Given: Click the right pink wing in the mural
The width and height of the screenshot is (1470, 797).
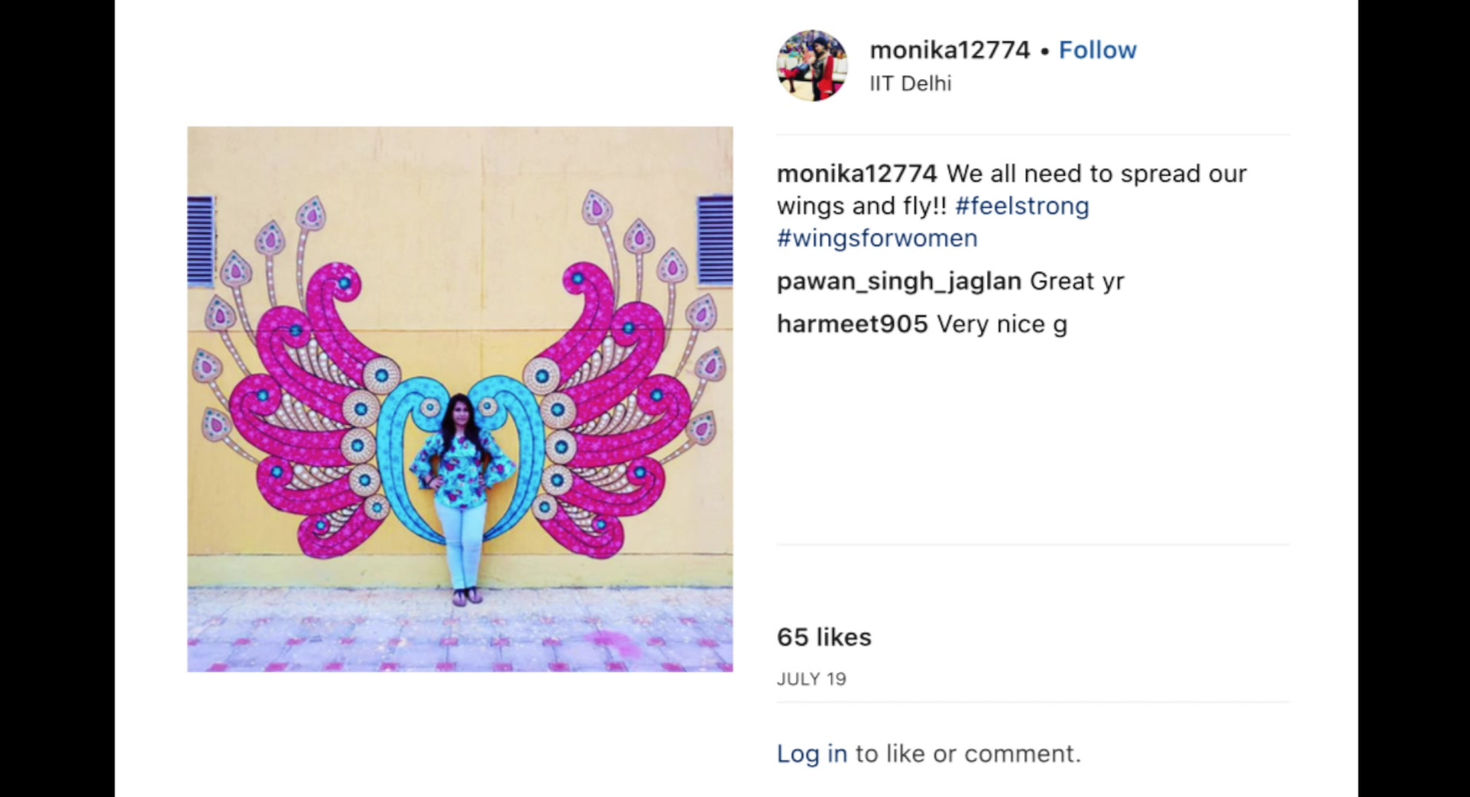Looking at the screenshot, I should click(x=622, y=400).
